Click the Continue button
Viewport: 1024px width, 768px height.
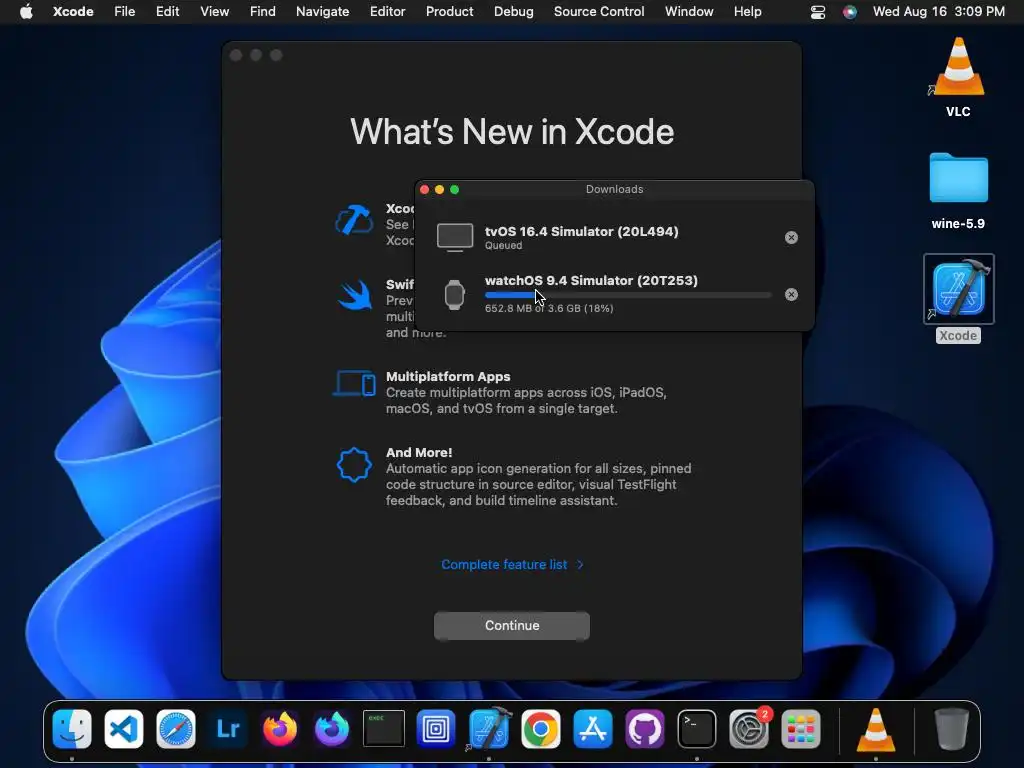512,626
